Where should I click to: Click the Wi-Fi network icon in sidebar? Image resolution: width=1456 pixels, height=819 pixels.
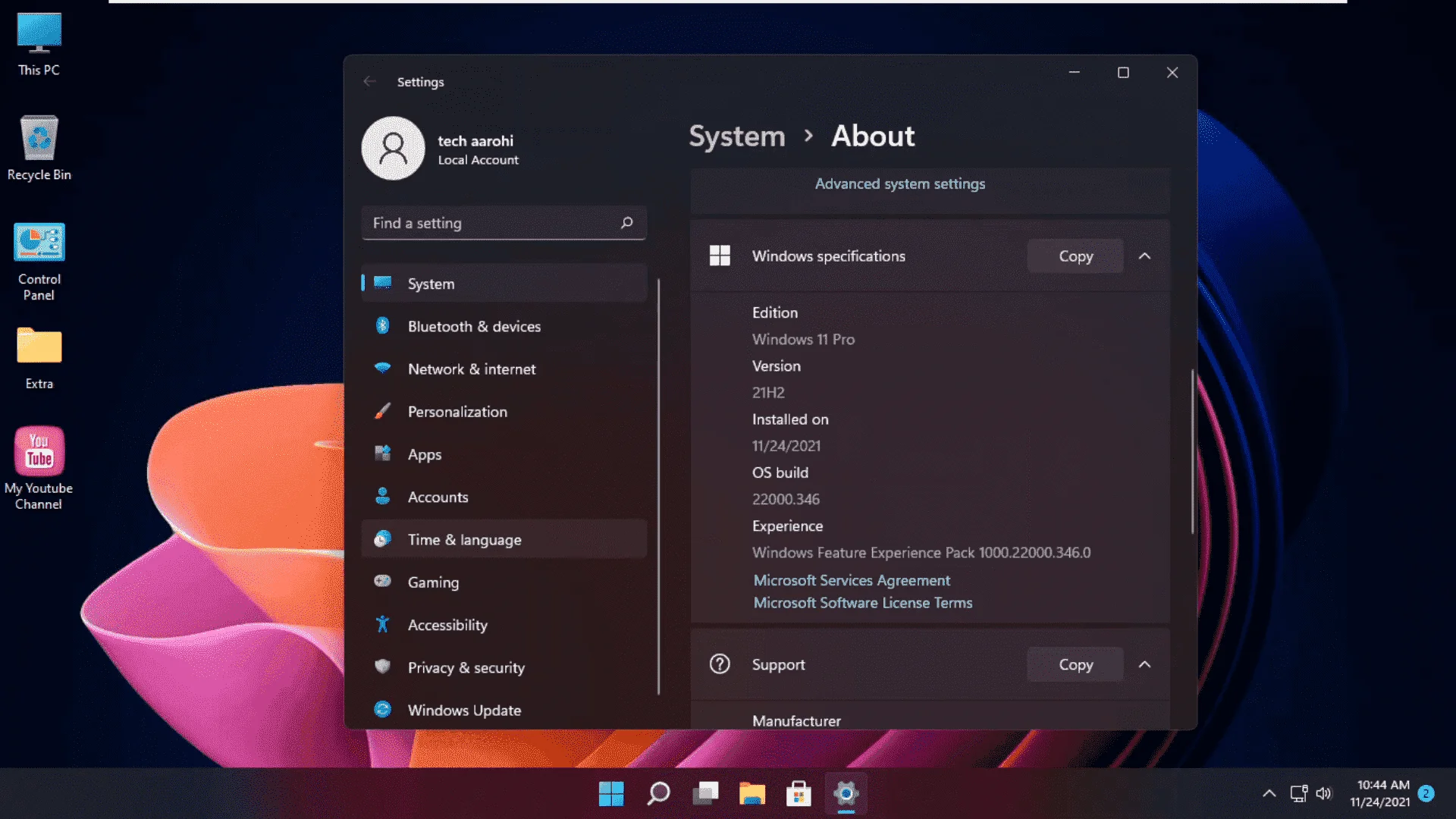coord(383,368)
